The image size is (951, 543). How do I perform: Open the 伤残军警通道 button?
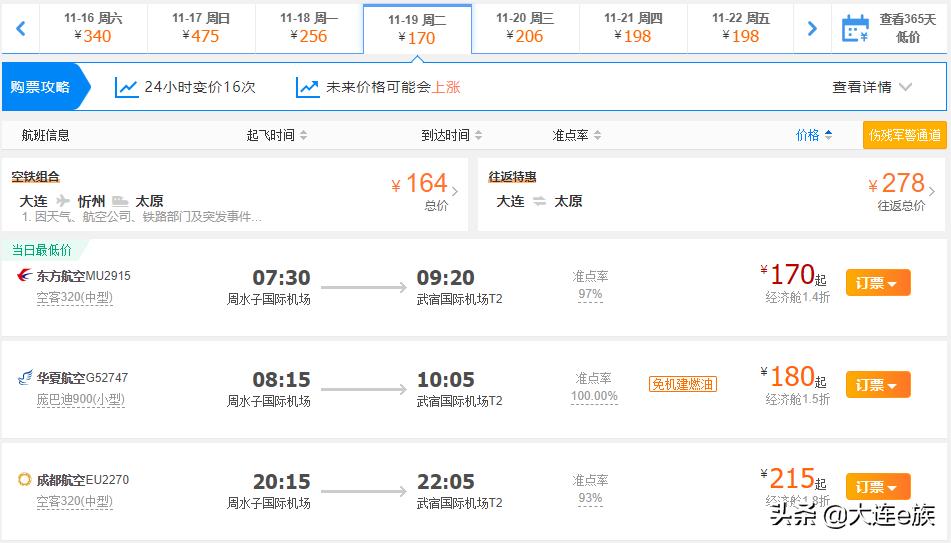coord(904,135)
